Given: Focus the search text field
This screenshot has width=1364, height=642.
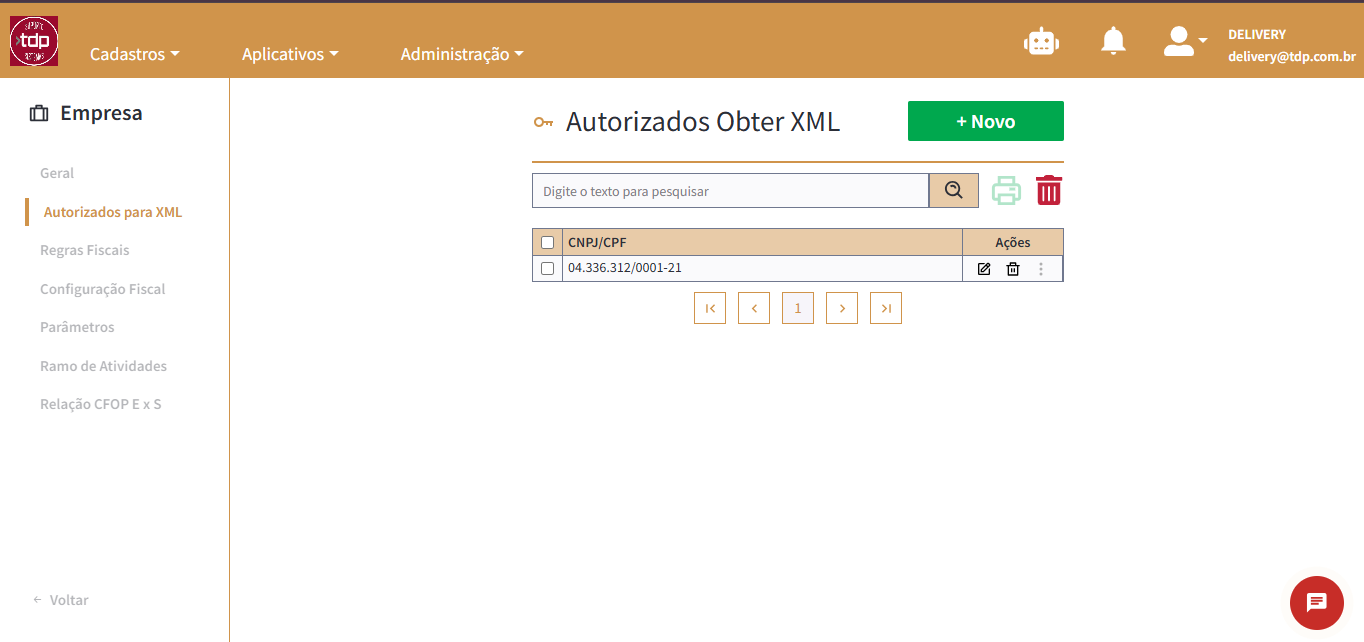Looking at the screenshot, I should (x=730, y=191).
